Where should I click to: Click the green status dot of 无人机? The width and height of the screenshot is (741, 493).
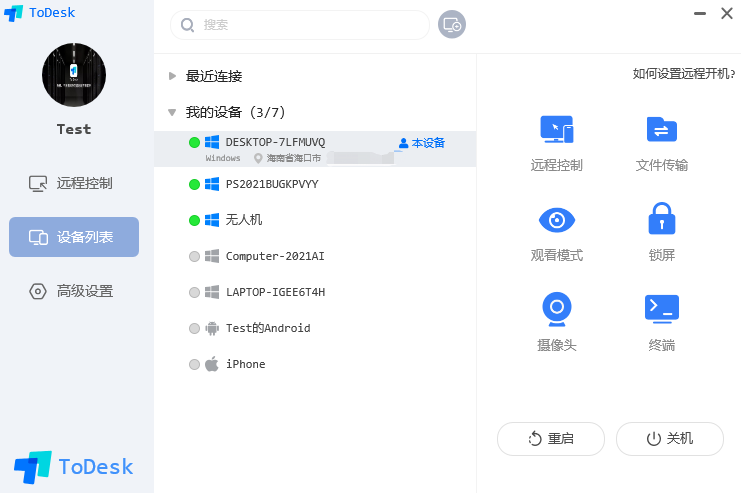[x=194, y=220]
